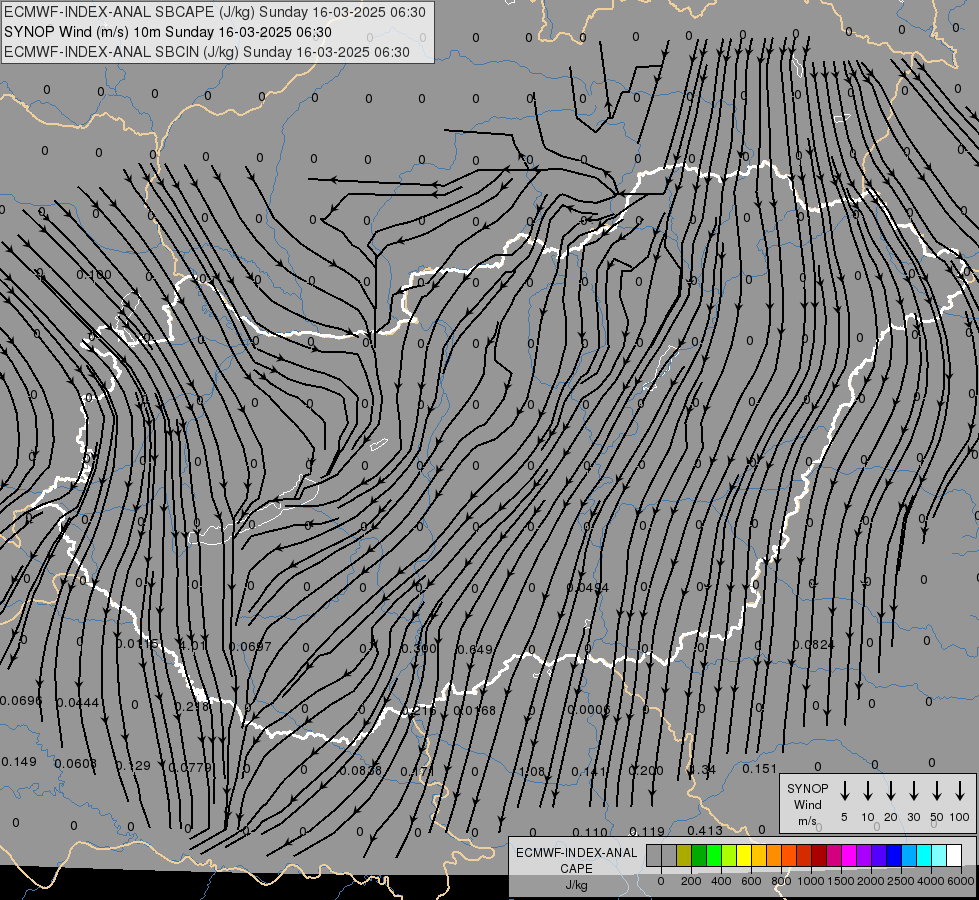Select the deep blue CAPE legend swatch

(x=893, y=855)
